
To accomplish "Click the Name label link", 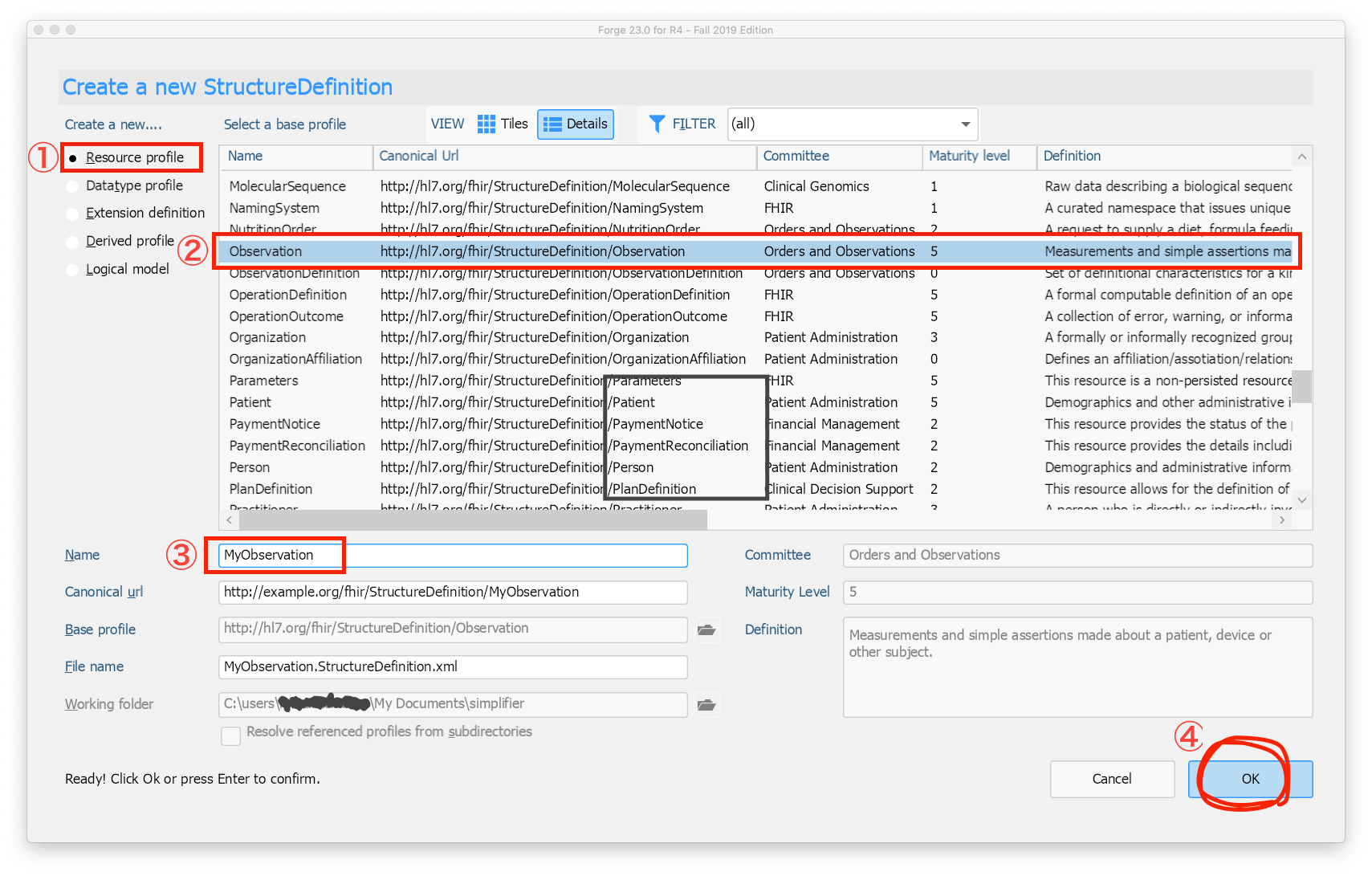I will (x=82, y=555).
